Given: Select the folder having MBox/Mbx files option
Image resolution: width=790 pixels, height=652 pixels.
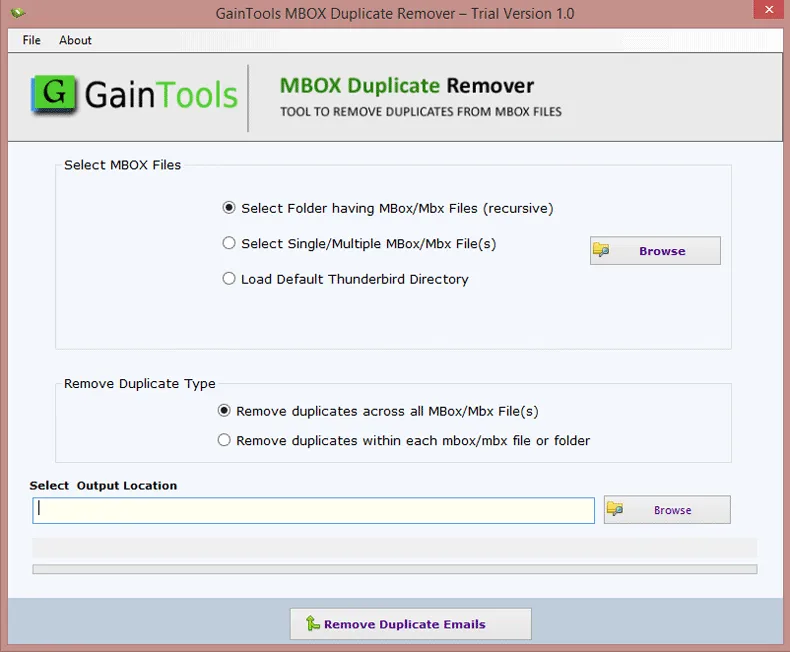Looking at the screenshot, I should [230, 208].
